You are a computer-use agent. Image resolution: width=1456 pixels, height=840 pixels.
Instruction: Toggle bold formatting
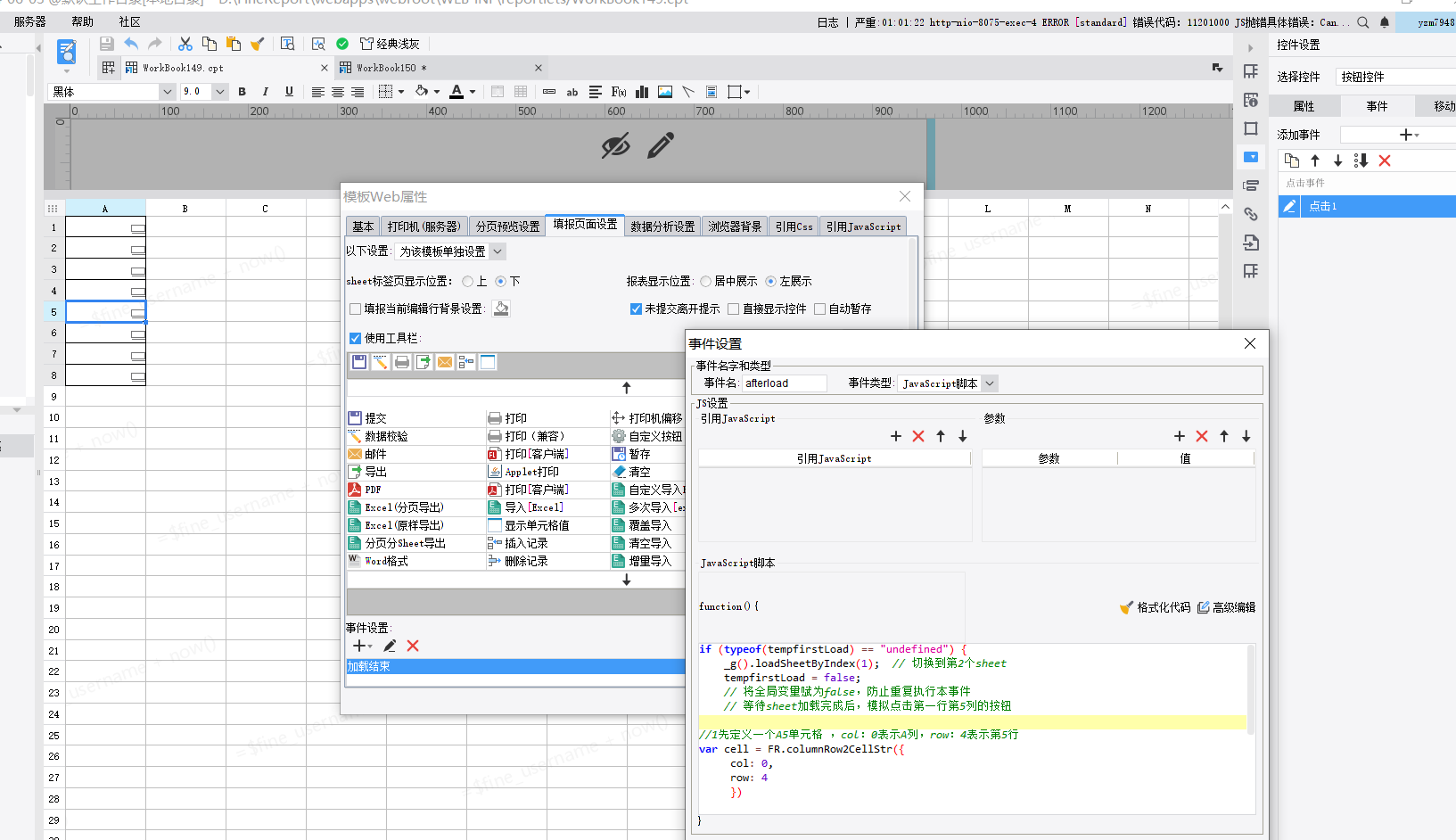pyautogui.click(x=242, y=92)
